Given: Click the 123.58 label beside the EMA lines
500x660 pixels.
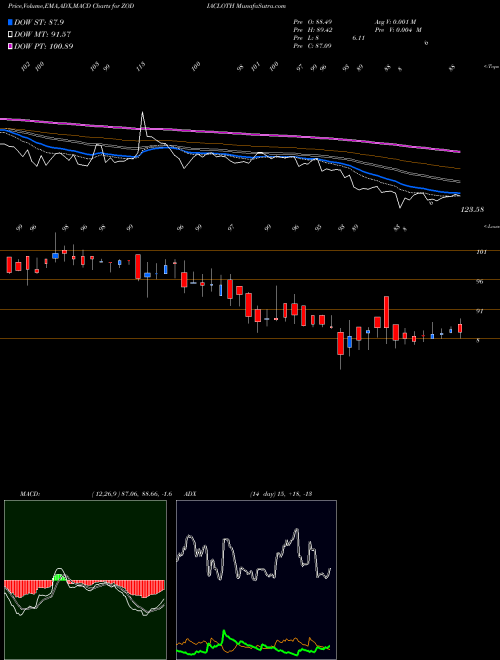Looking at the screenshot, I should 472,209.
